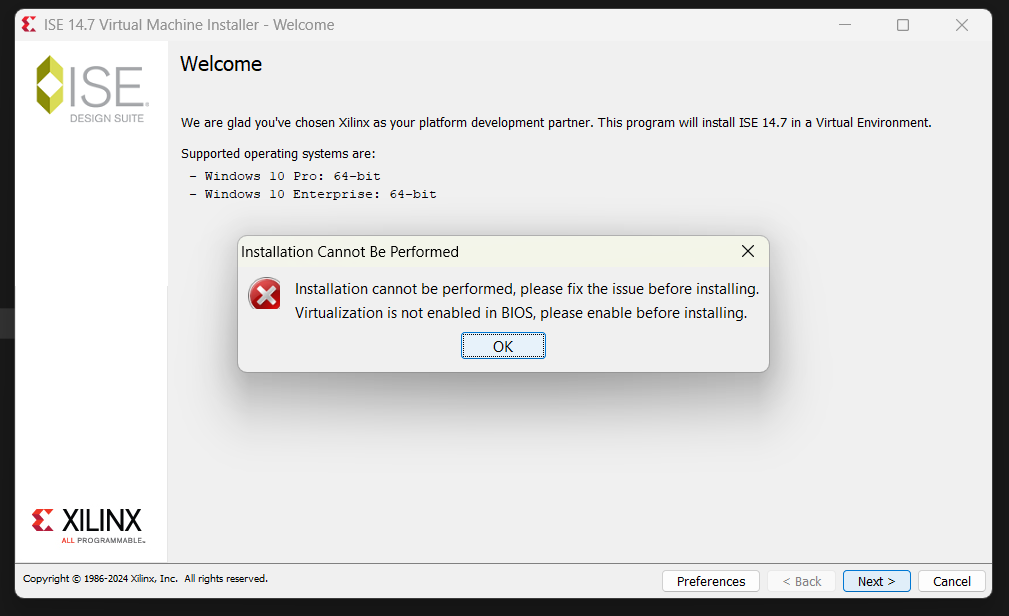Click 'Virtualization is not enabled in BIOS' message
The height and width of the screenshot is (616, 1009).
[x=521, y=313]
